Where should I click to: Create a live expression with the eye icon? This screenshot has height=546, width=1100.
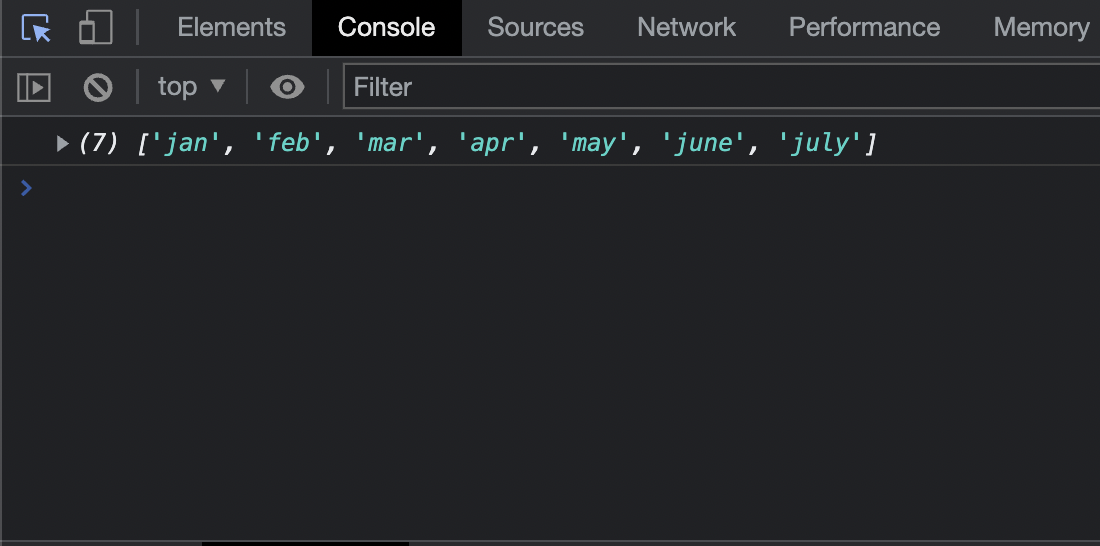tap(288, 87)
